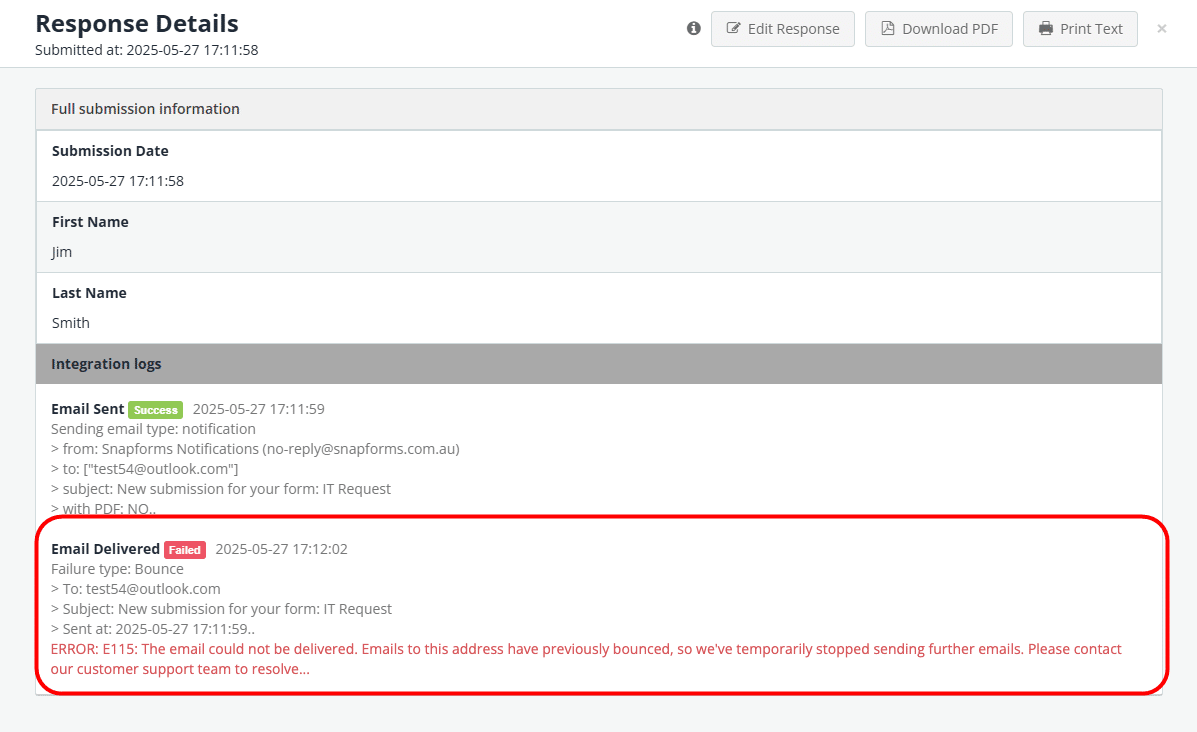Click the Submitted at timestamp below title
Image resolution: width=1197 pixels, height=732 pixels.
click(x=146, y=50)
